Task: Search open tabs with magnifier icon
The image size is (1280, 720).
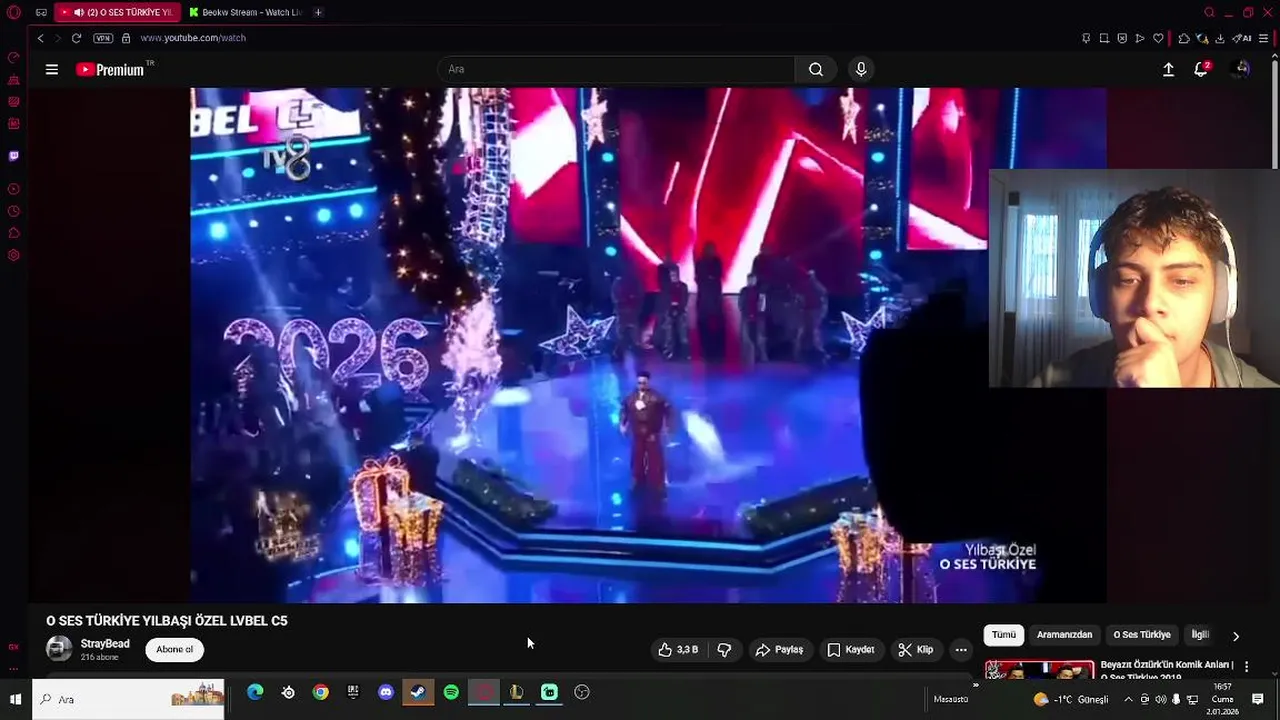Action: [1209, 12]
